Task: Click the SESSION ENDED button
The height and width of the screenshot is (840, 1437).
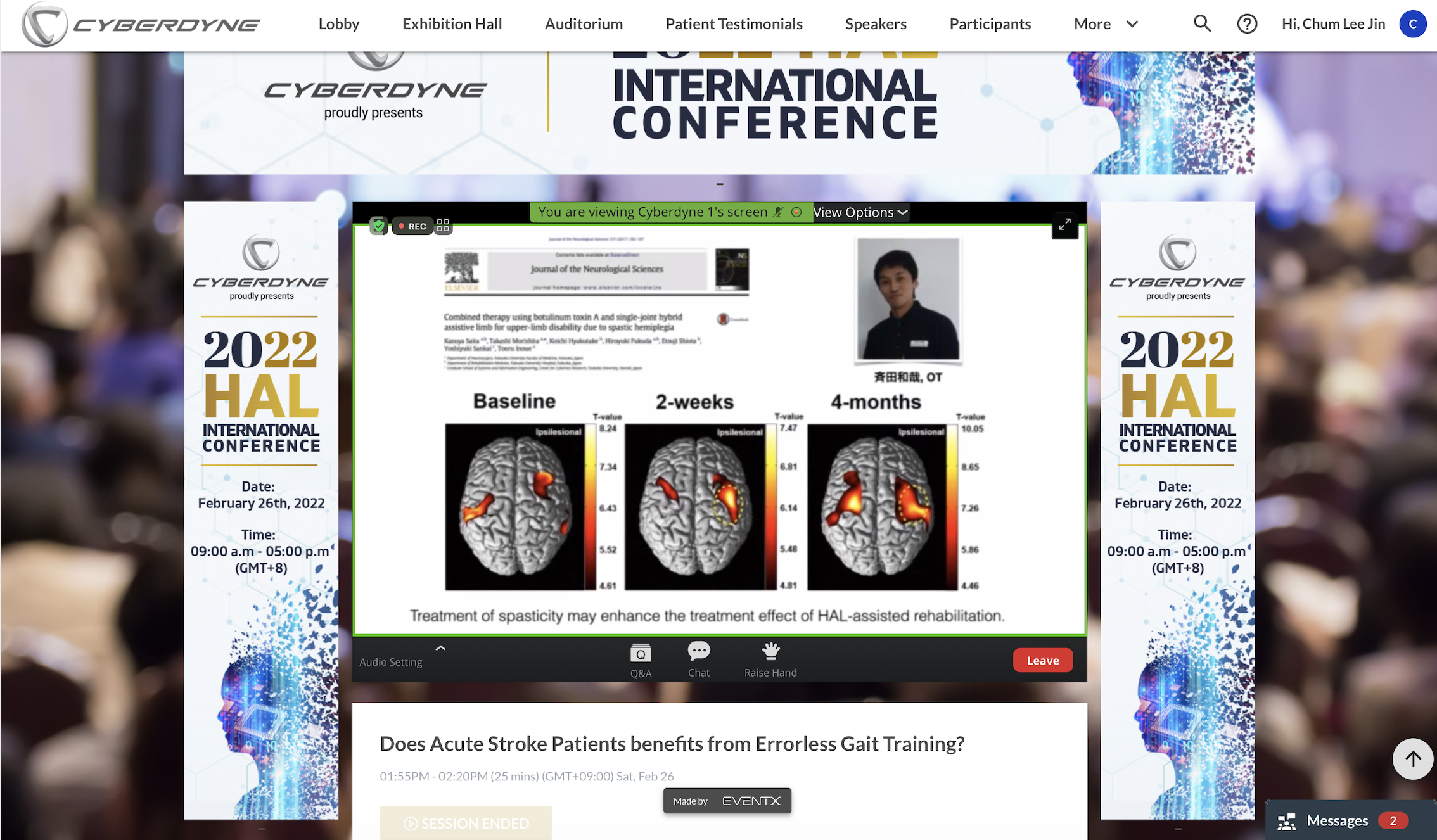Action: click(466, 823)
